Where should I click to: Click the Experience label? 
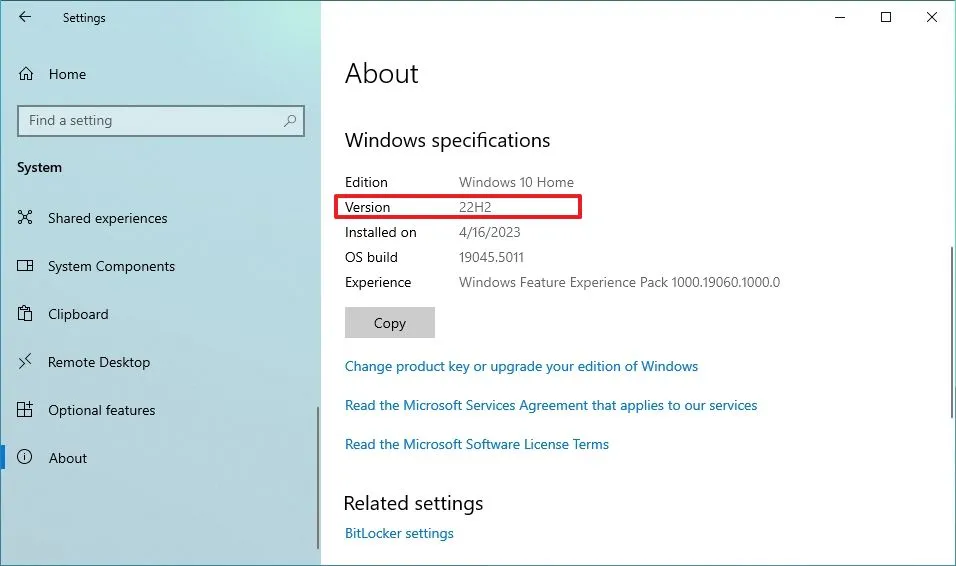coord(378,282)
